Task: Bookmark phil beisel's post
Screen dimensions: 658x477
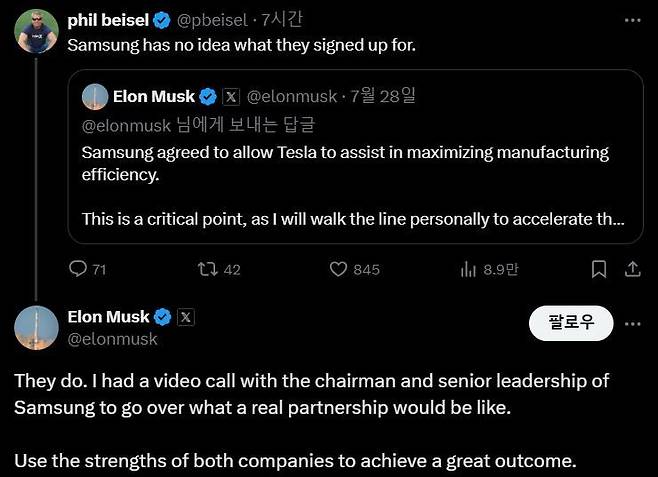Action: (x=599, y=269)
